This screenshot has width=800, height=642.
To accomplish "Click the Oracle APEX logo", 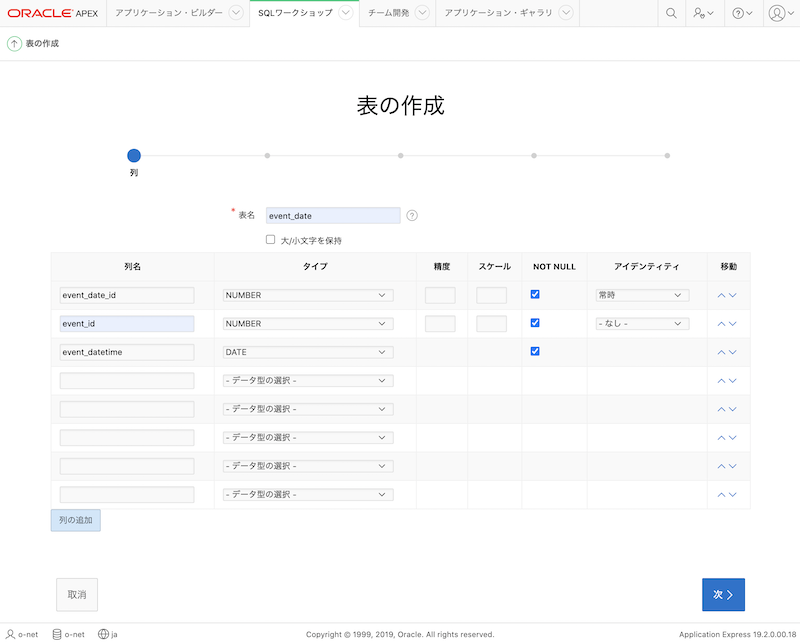I will tap(53, 13).
